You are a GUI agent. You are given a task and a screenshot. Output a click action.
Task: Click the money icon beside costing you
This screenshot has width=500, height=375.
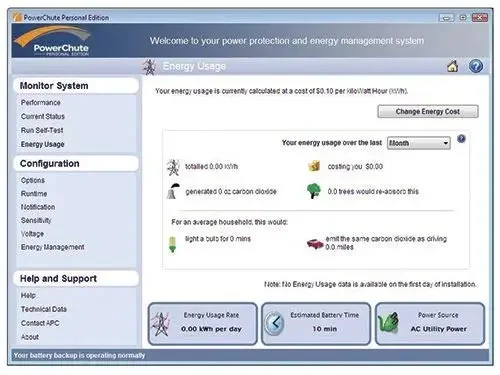(314, 166)
